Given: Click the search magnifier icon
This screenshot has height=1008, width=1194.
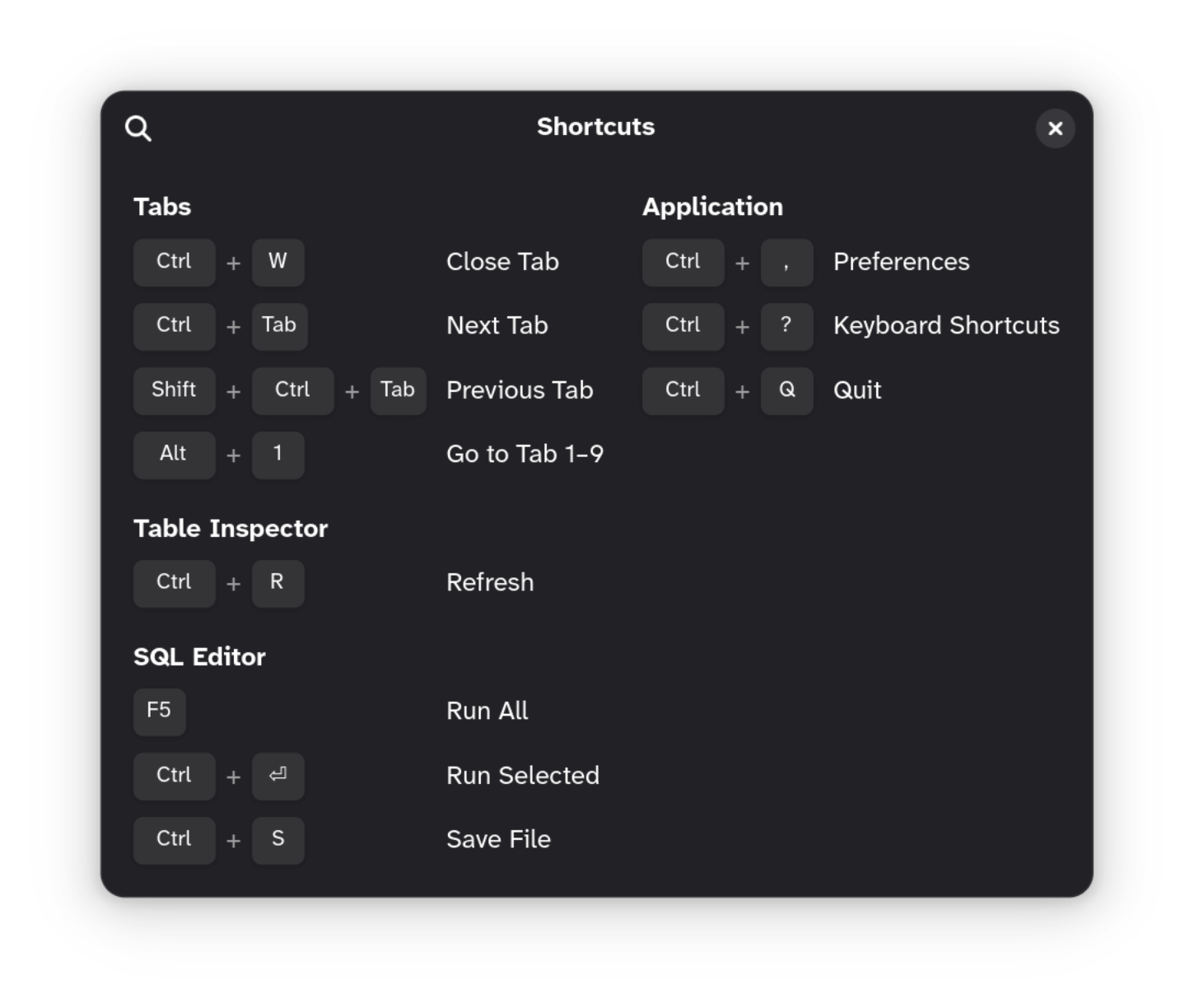Looking at the screenshot, I should pyautogui.click(x=138, y=128).
